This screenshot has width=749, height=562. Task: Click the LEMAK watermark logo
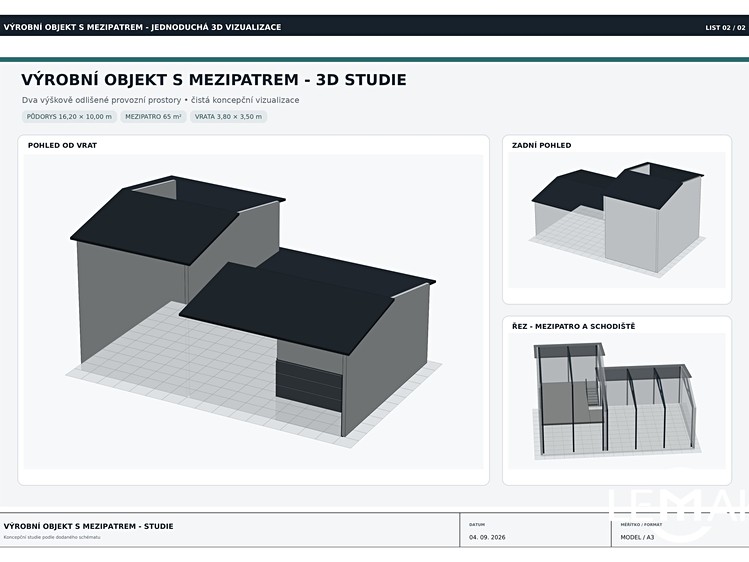[x=678, y=506]
